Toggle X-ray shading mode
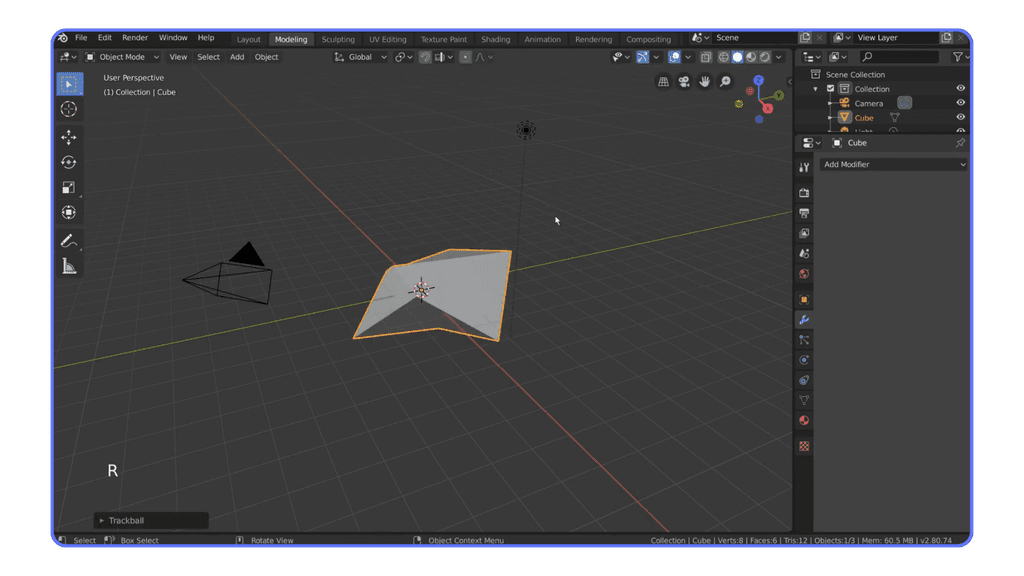 [706, 57]
